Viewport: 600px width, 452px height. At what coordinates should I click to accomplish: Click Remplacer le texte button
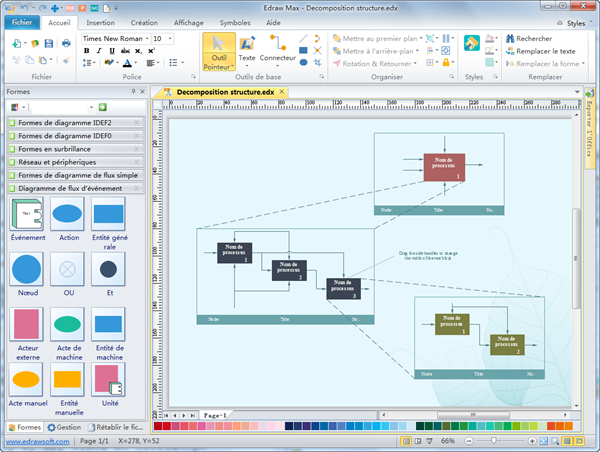click(x=538, y=51)
